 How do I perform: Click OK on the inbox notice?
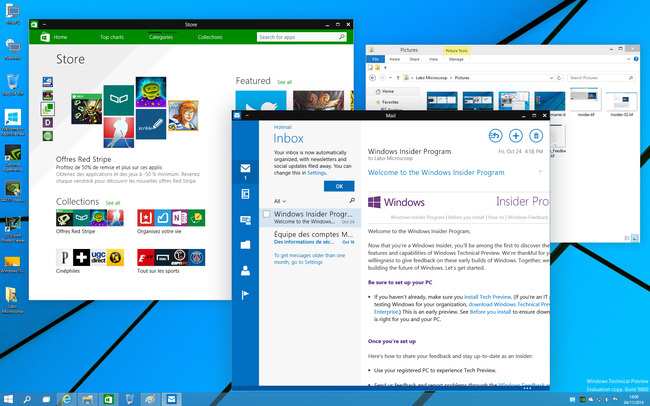pyautogui.click(x=339, y=186)
